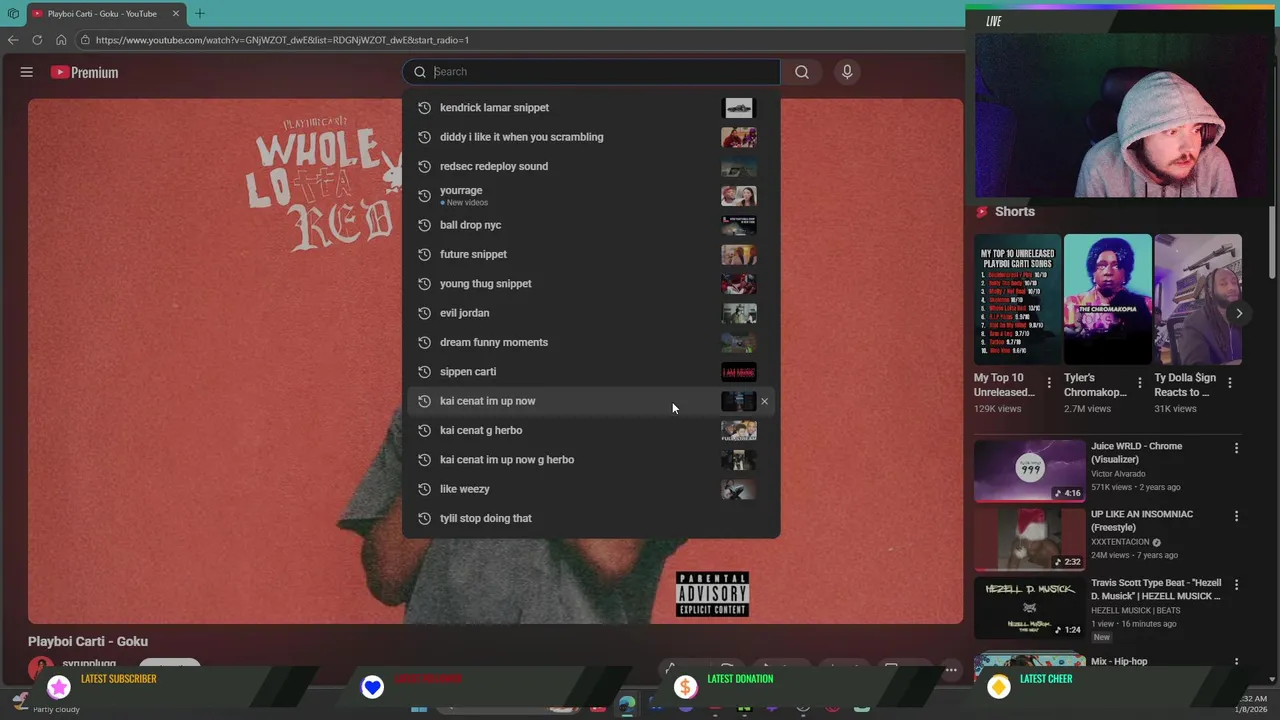Screen dimensions: 1280x720
Task: Open Travis Scott Type Beat video title
Action: pyautogui.click(x=1156, y=589)
